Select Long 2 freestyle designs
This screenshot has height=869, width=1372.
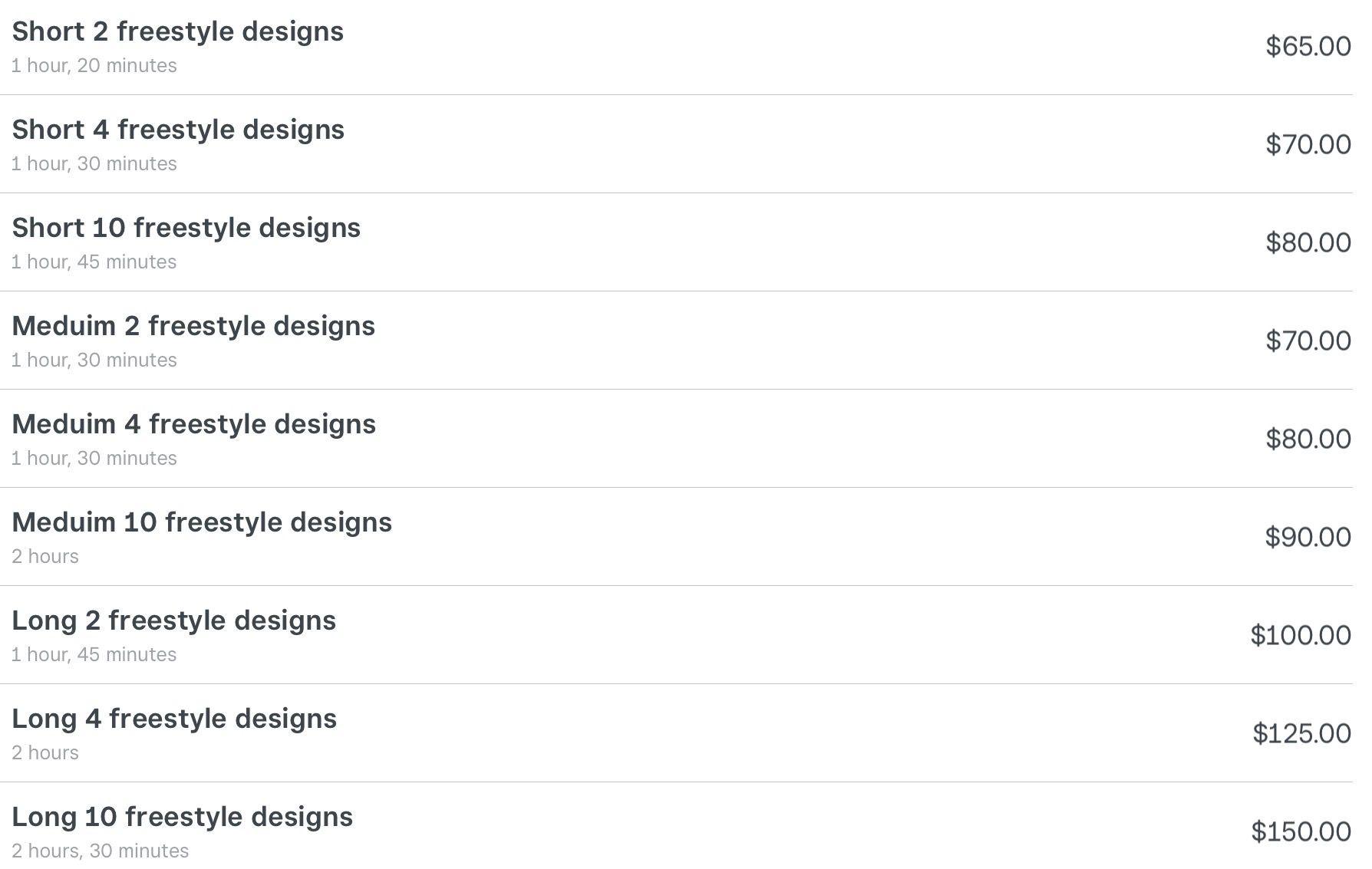coord(173,620)
